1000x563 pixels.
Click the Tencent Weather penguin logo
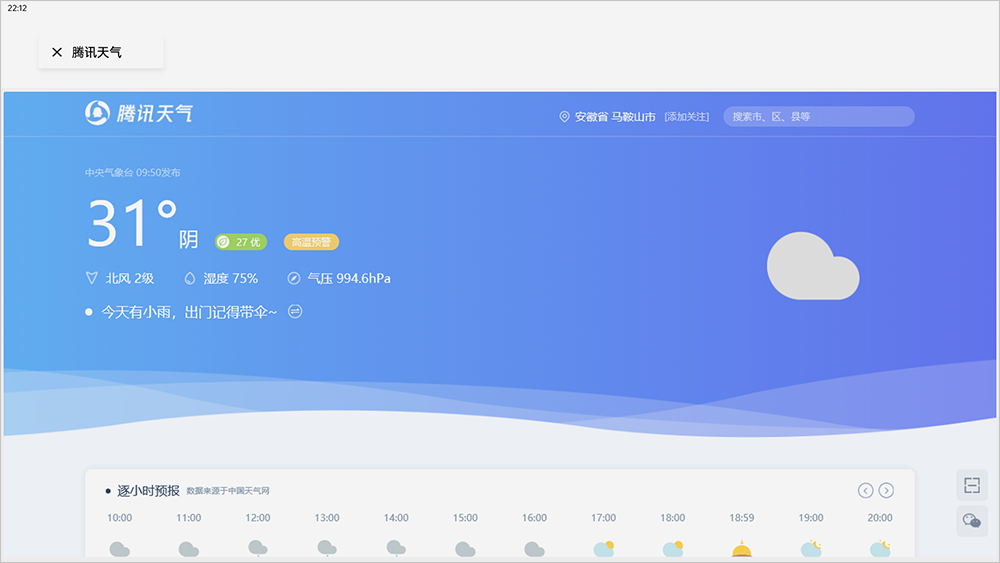coord(97,113)
